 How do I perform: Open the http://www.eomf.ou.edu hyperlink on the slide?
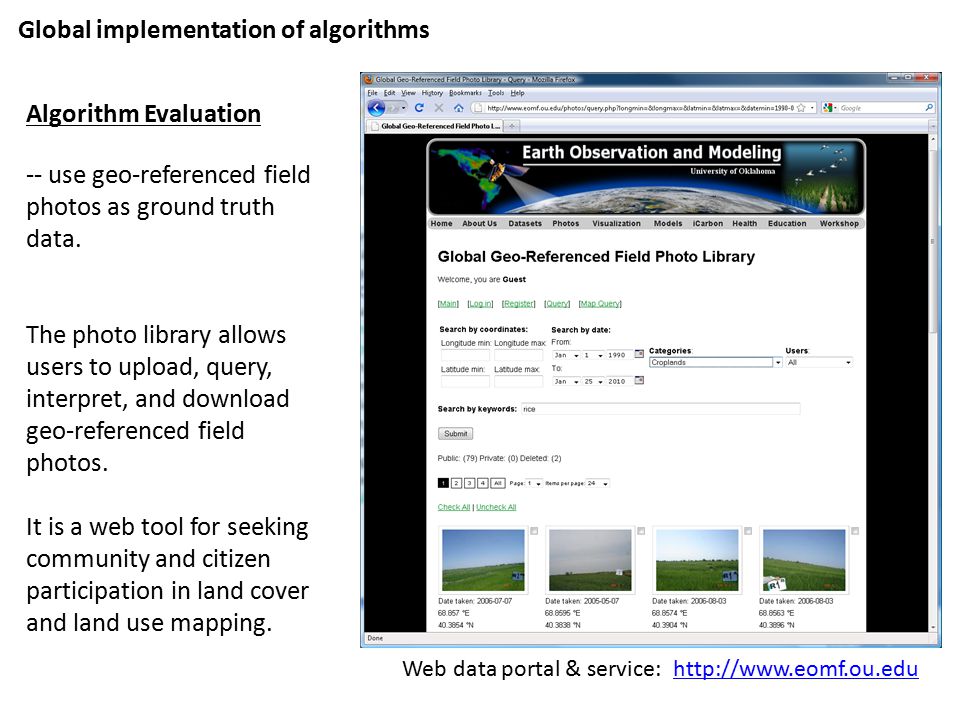[795, 669]
